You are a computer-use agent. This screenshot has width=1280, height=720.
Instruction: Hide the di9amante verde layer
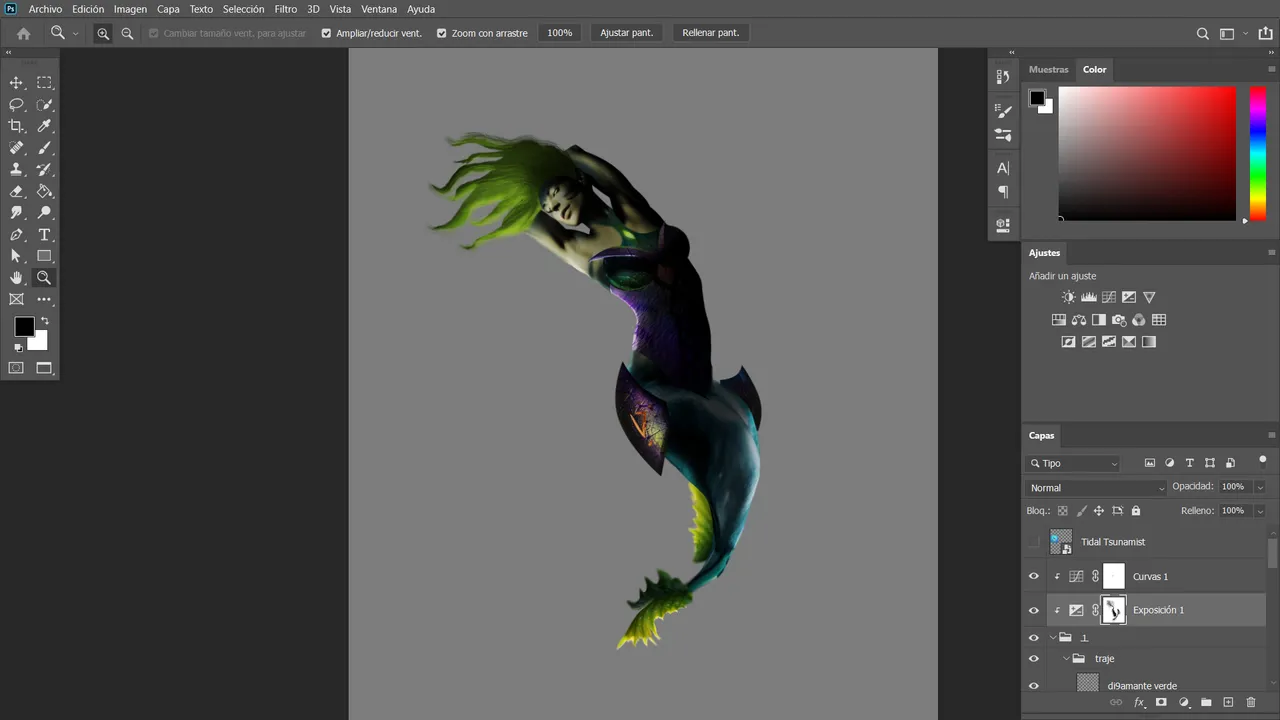[x=1034, y=686]
